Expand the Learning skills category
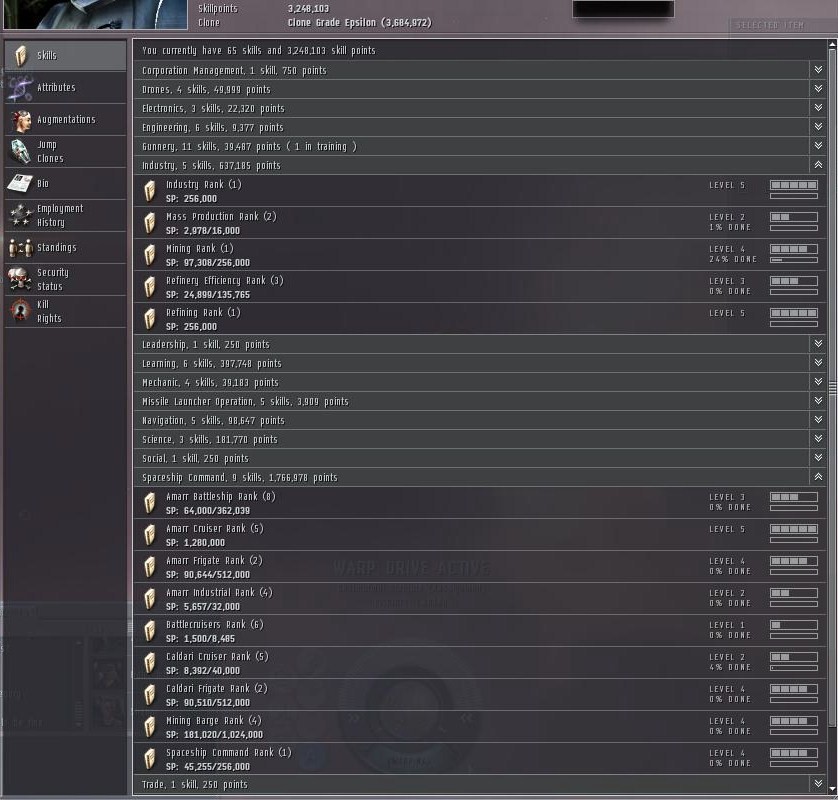The width and height of the screenshot is (838, 800). [x=479, y=363]
